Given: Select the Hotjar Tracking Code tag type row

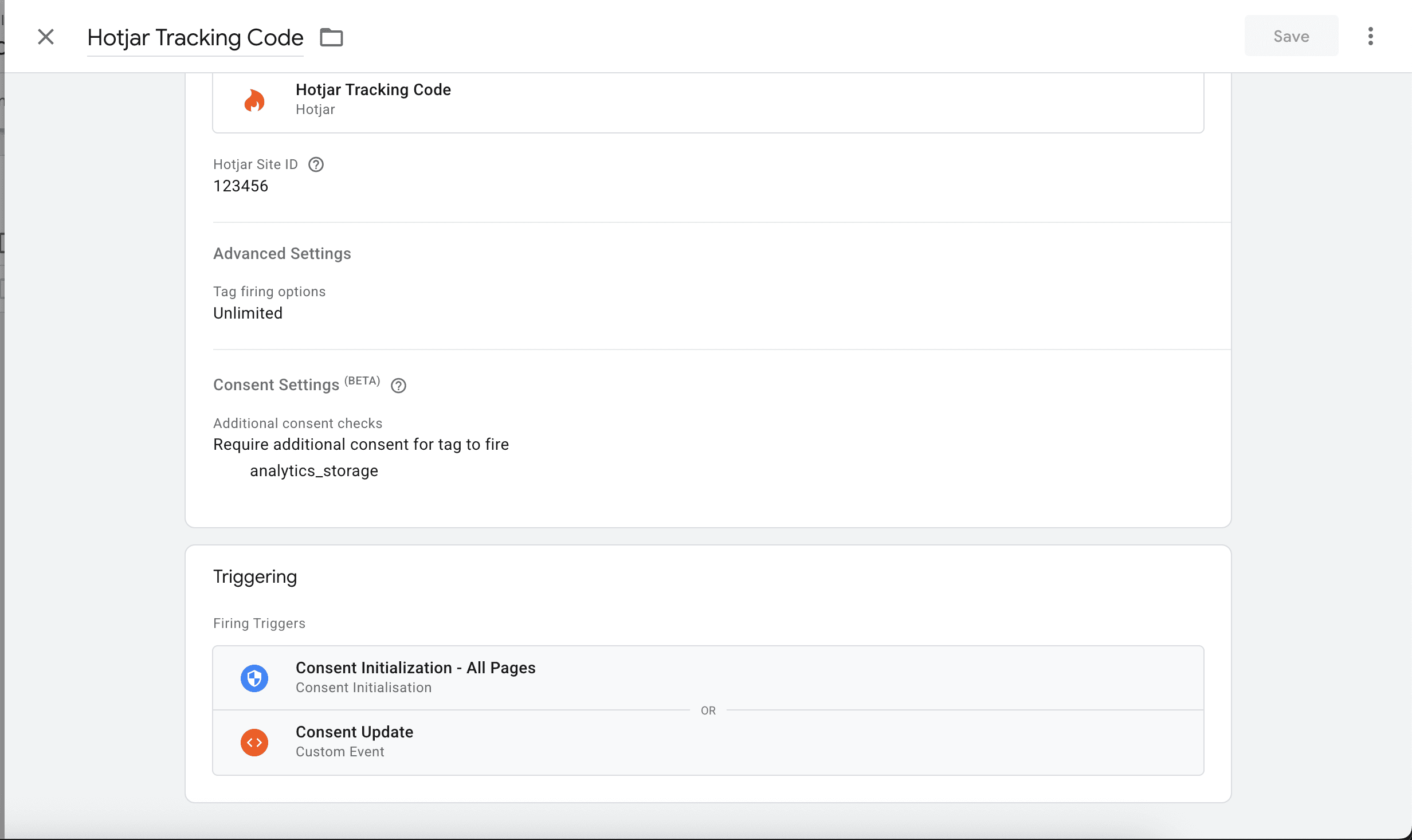Looking at the screenshot, I should coord(707,99).
